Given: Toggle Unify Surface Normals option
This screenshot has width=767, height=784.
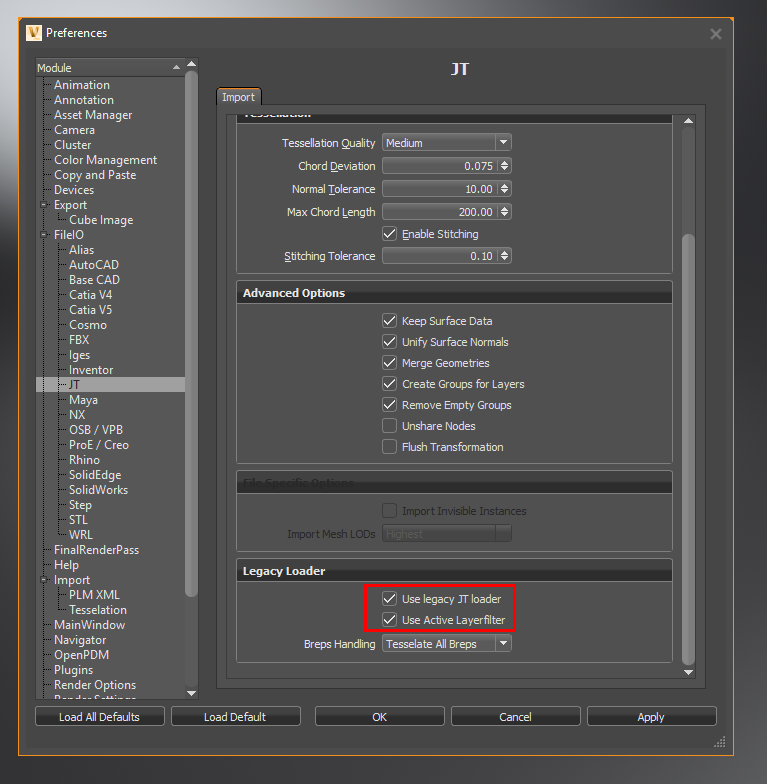Looking at the screenshot, I should (x=390, y=342).
